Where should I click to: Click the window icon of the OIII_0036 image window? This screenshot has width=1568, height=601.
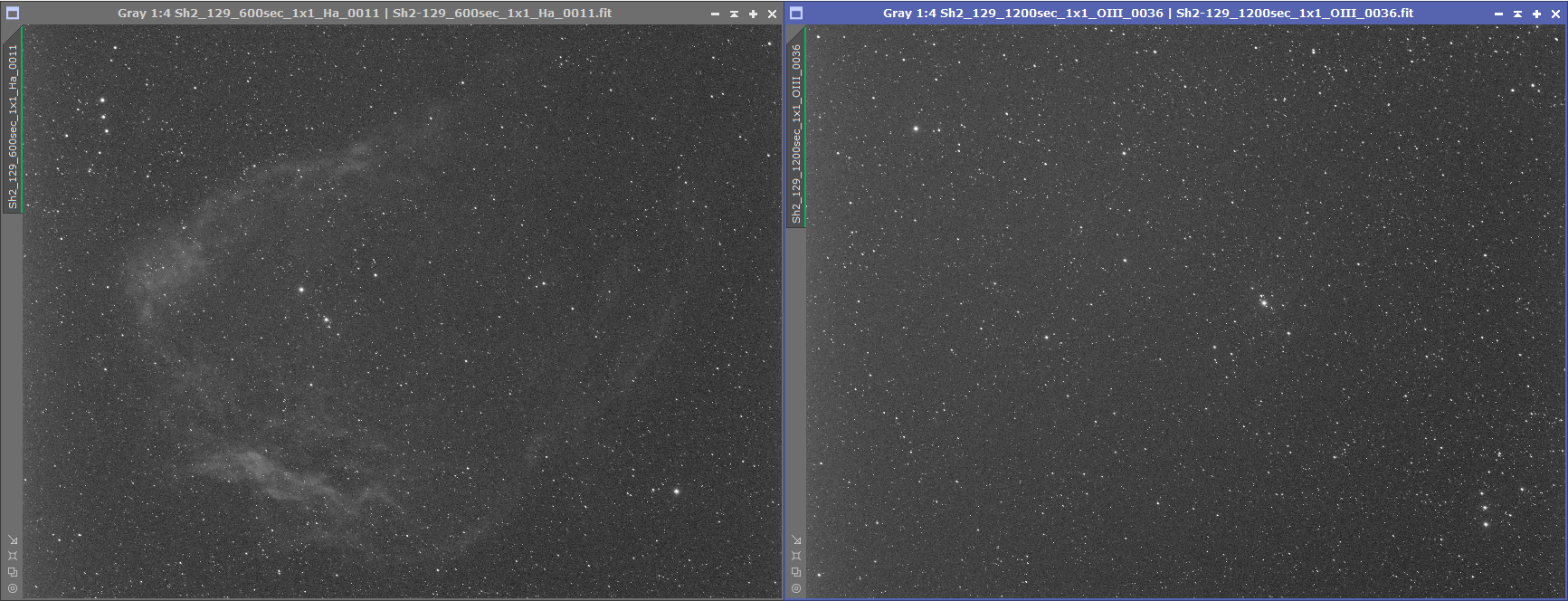click(796, 14)
